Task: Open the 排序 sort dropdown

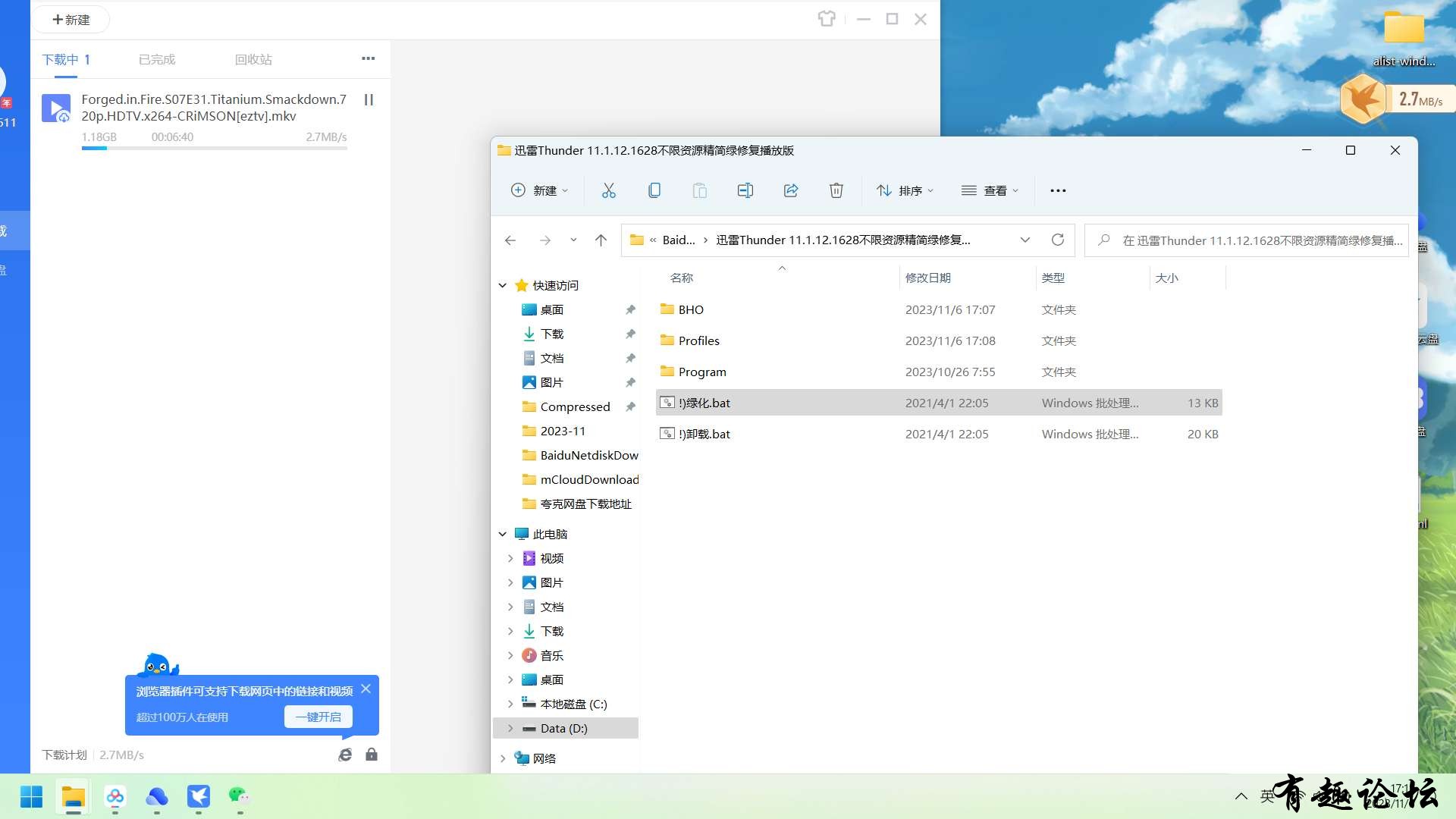Action: point(905,190)
